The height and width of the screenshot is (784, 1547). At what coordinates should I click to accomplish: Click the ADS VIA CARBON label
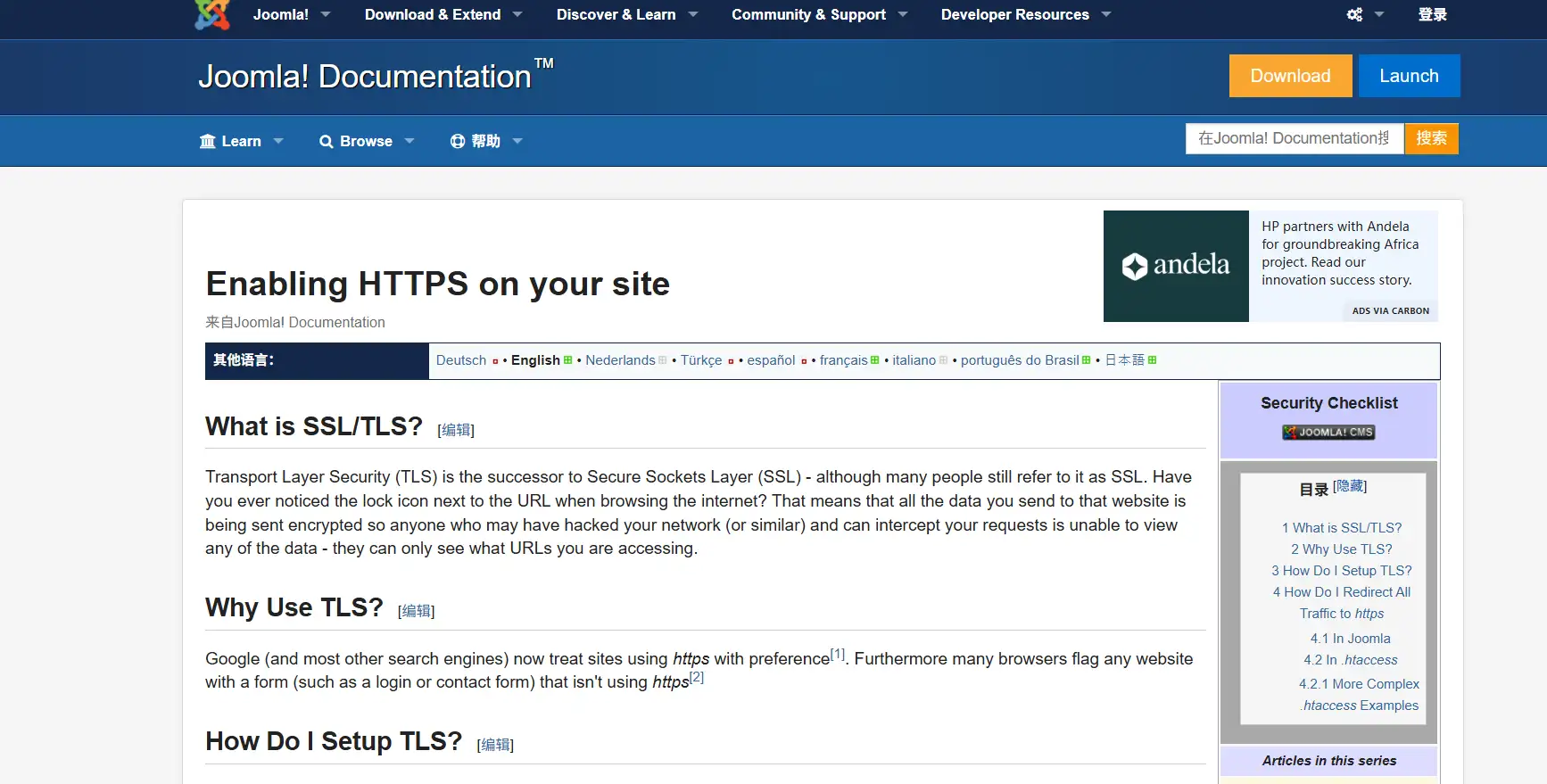[1390, 311]
